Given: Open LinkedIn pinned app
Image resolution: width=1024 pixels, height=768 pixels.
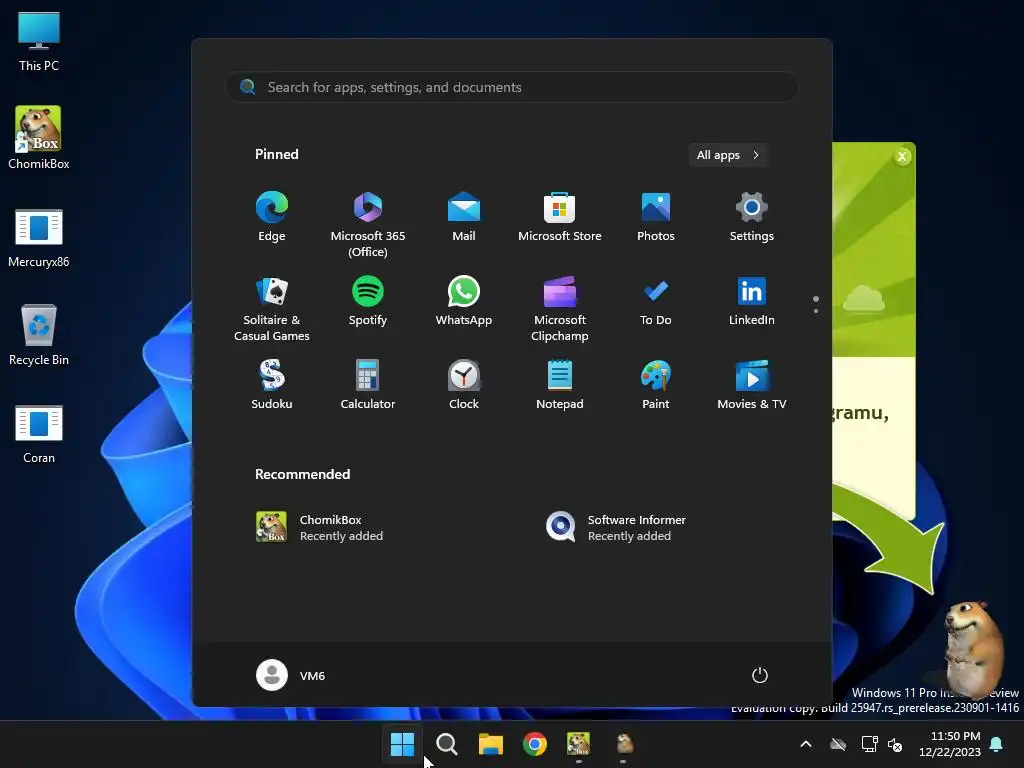Looking at the screenshot, I should point(752,301).
